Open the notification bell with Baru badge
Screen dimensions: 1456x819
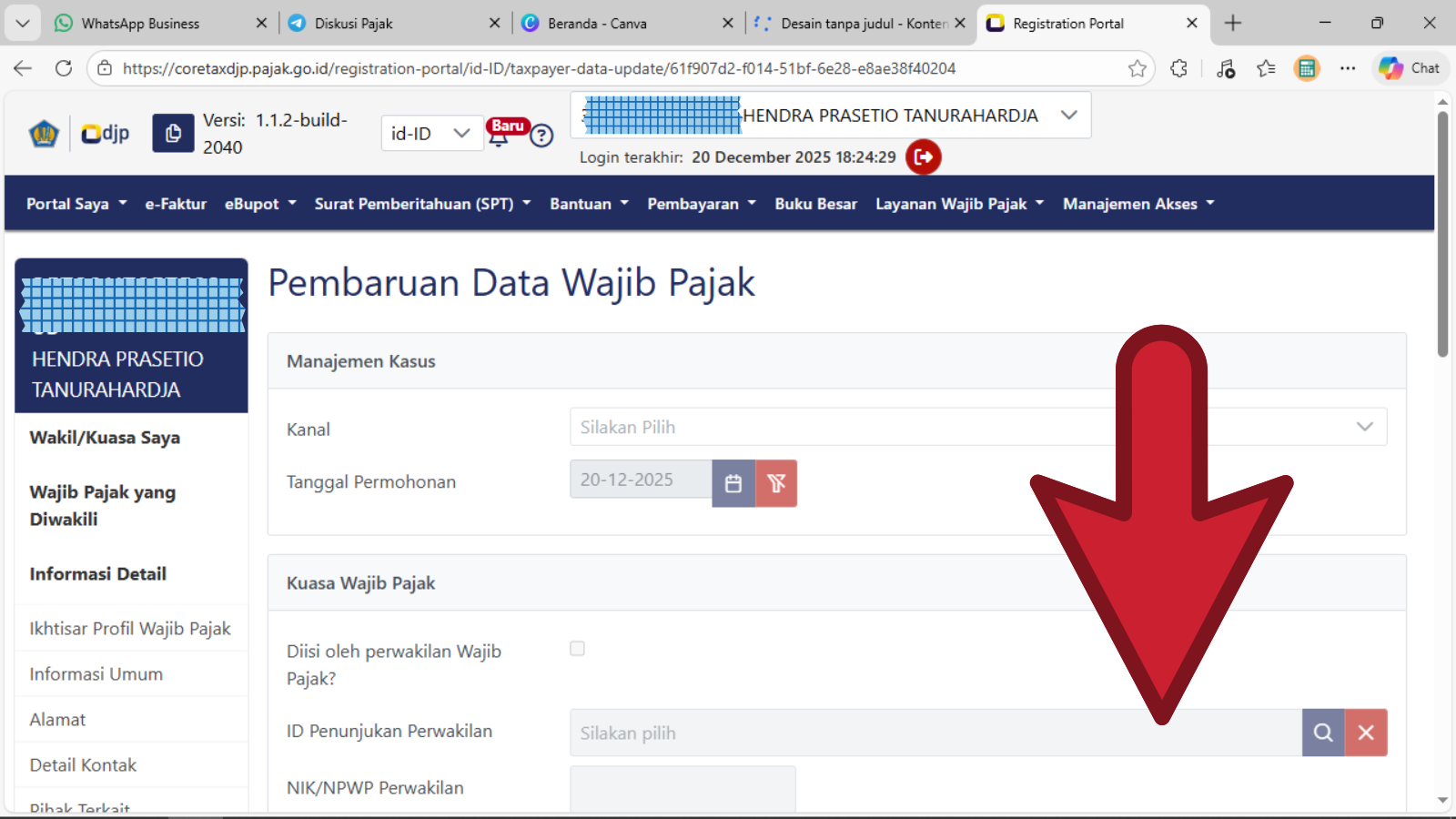pos(500,136)
